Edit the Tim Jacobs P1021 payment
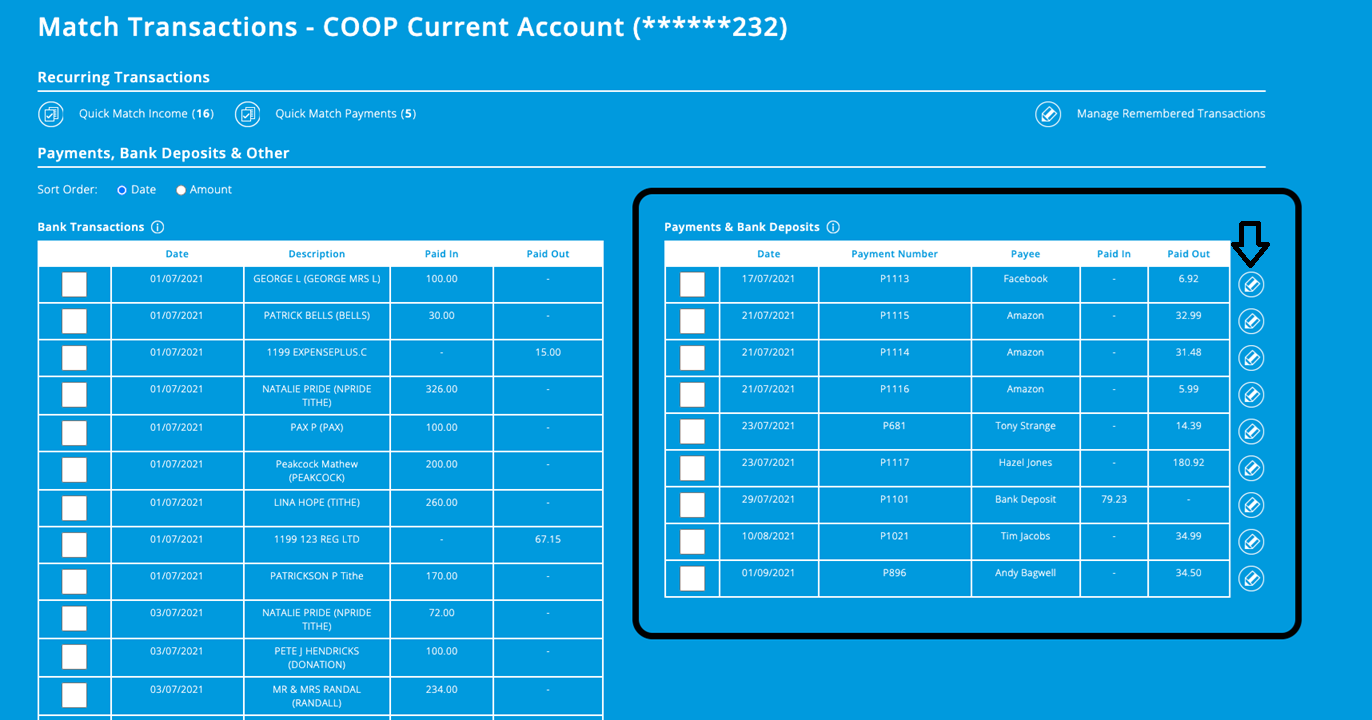This screenshot has height=720, width=1372. tap(1251, 542)
